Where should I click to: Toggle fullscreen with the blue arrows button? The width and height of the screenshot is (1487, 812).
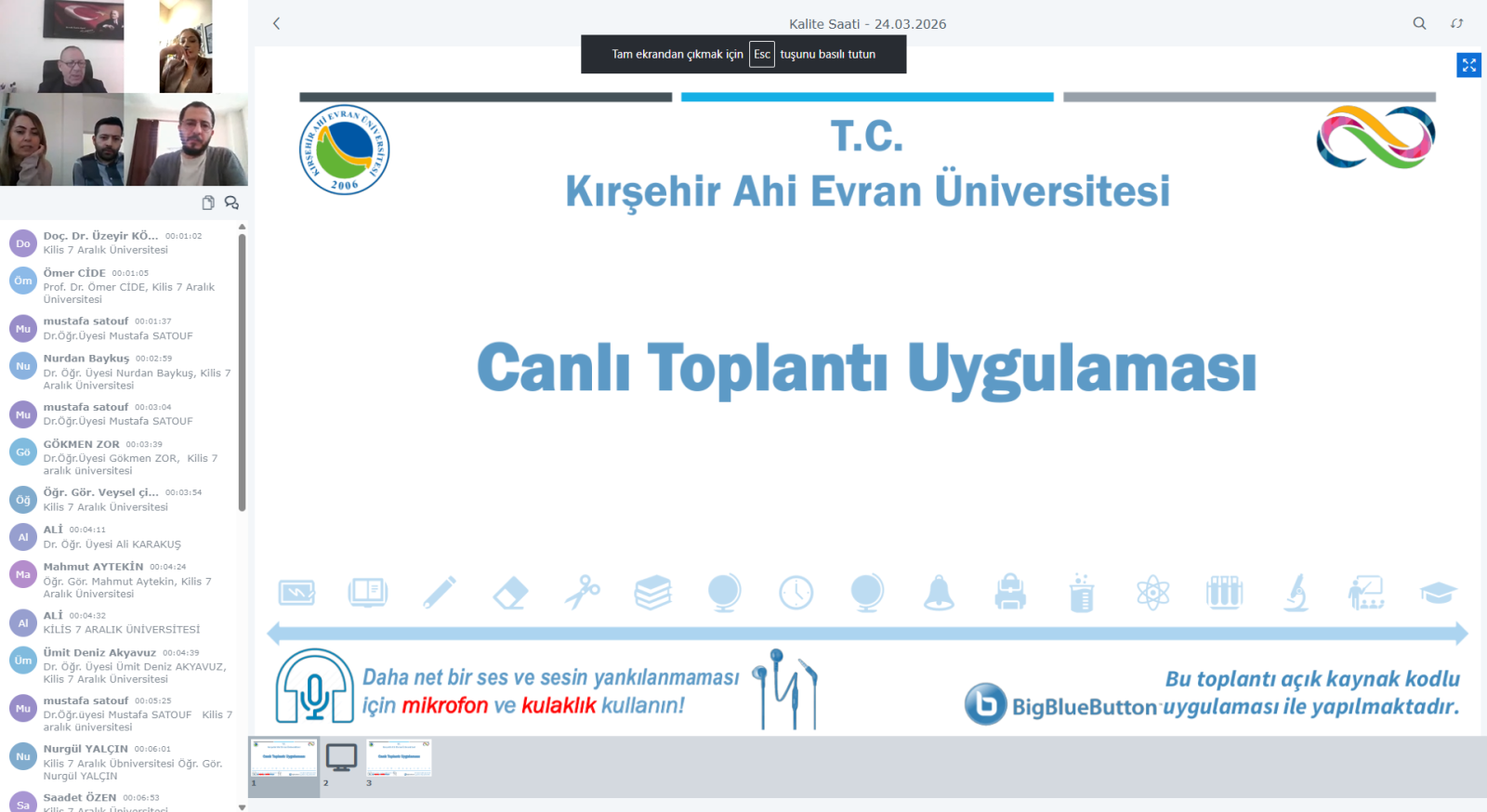tap(1468, 65)
